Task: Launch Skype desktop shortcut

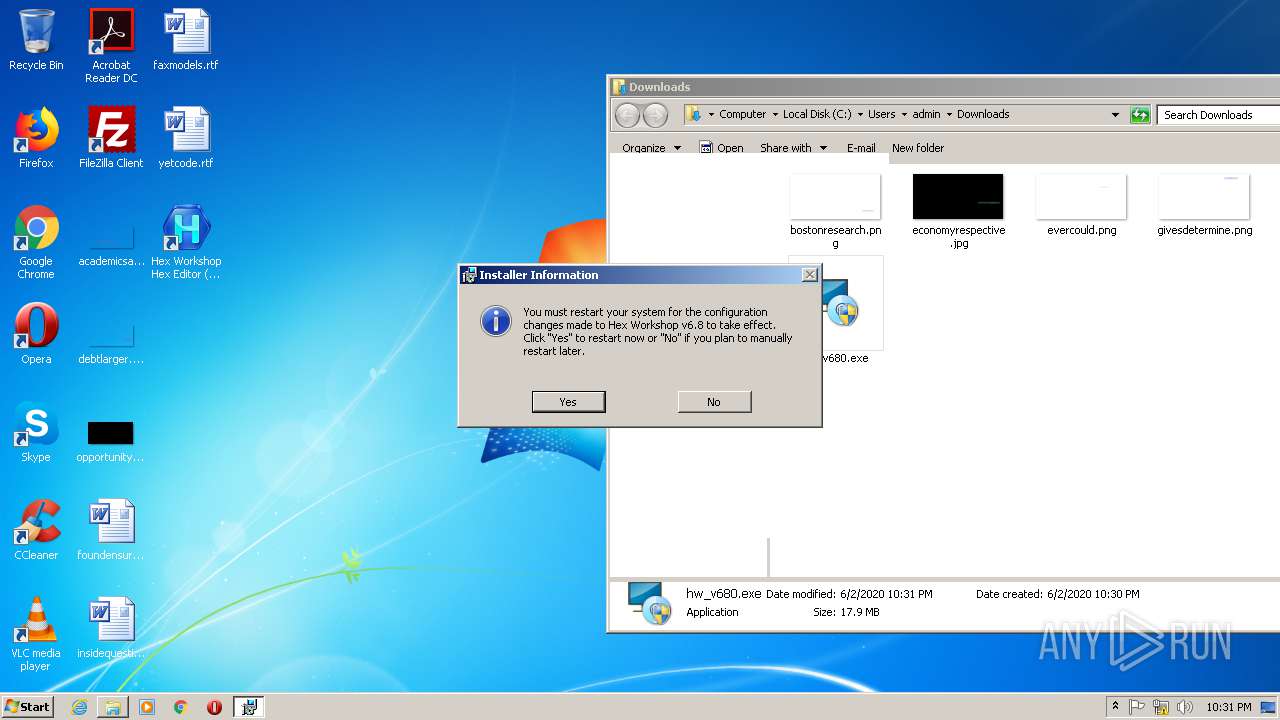Action: (x=36, y=432)
